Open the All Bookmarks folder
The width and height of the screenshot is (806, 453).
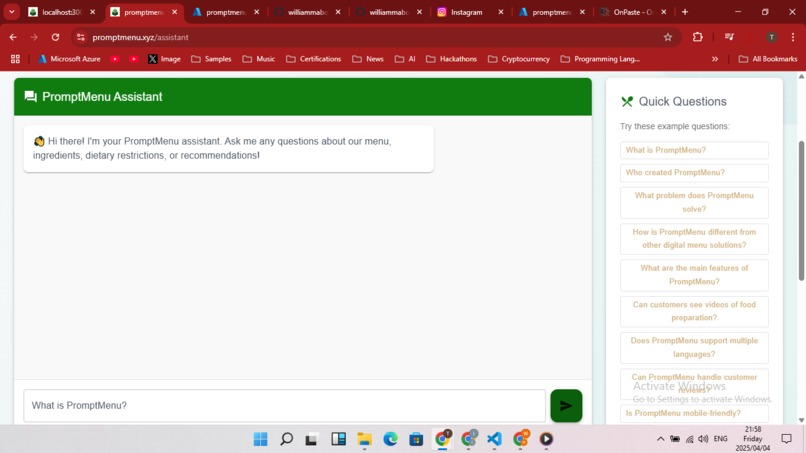(x=768, y=59)
